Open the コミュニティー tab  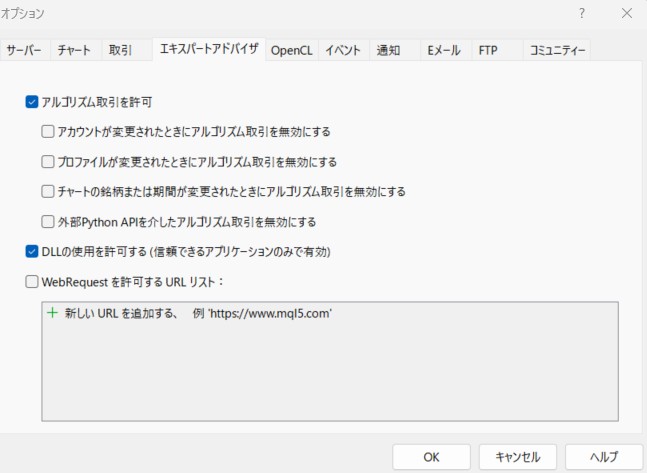click(x=557, y=50)
